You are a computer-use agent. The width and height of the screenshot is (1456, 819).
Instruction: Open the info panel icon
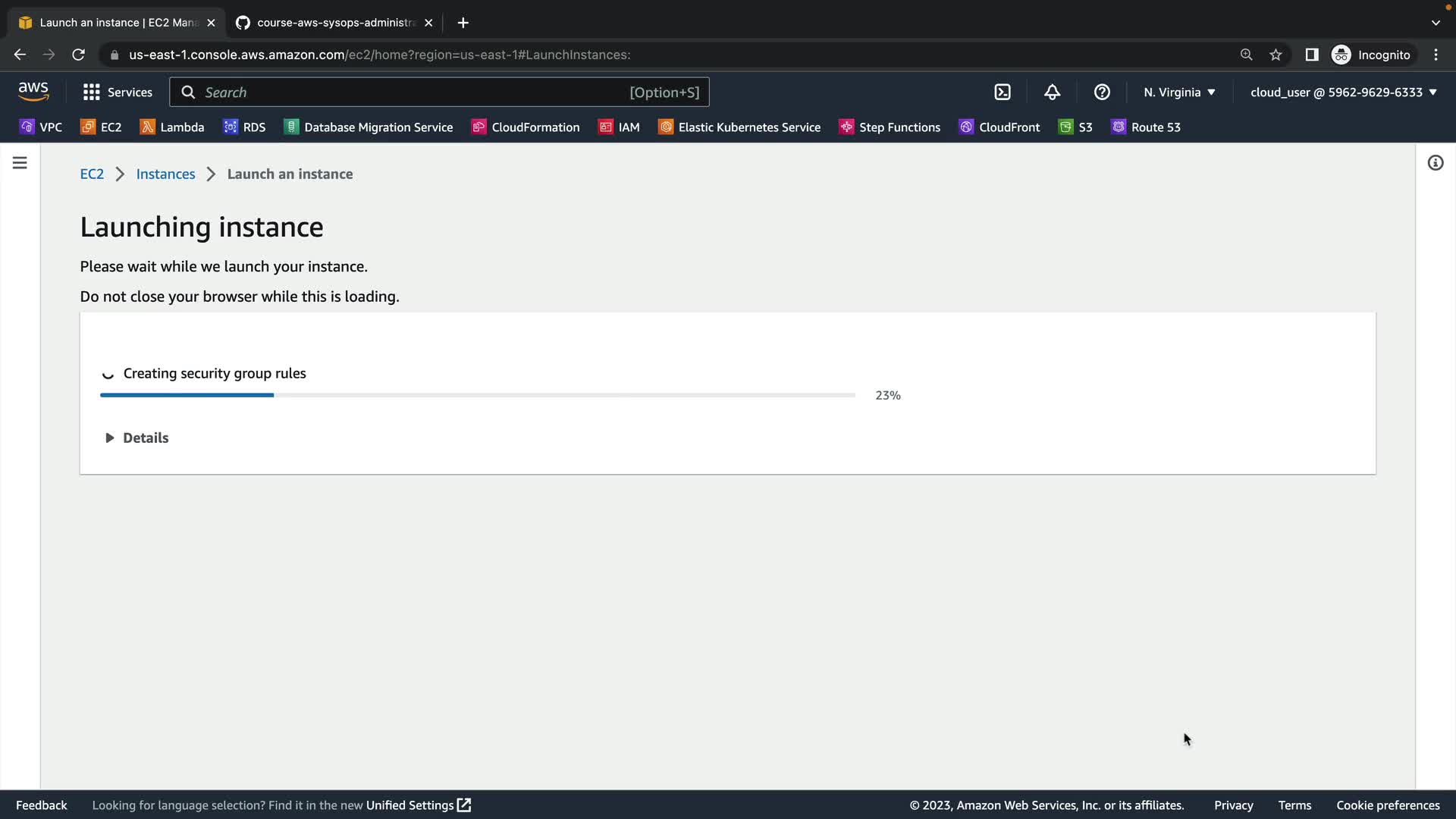pyautogui.click(x=1435, y=163)
